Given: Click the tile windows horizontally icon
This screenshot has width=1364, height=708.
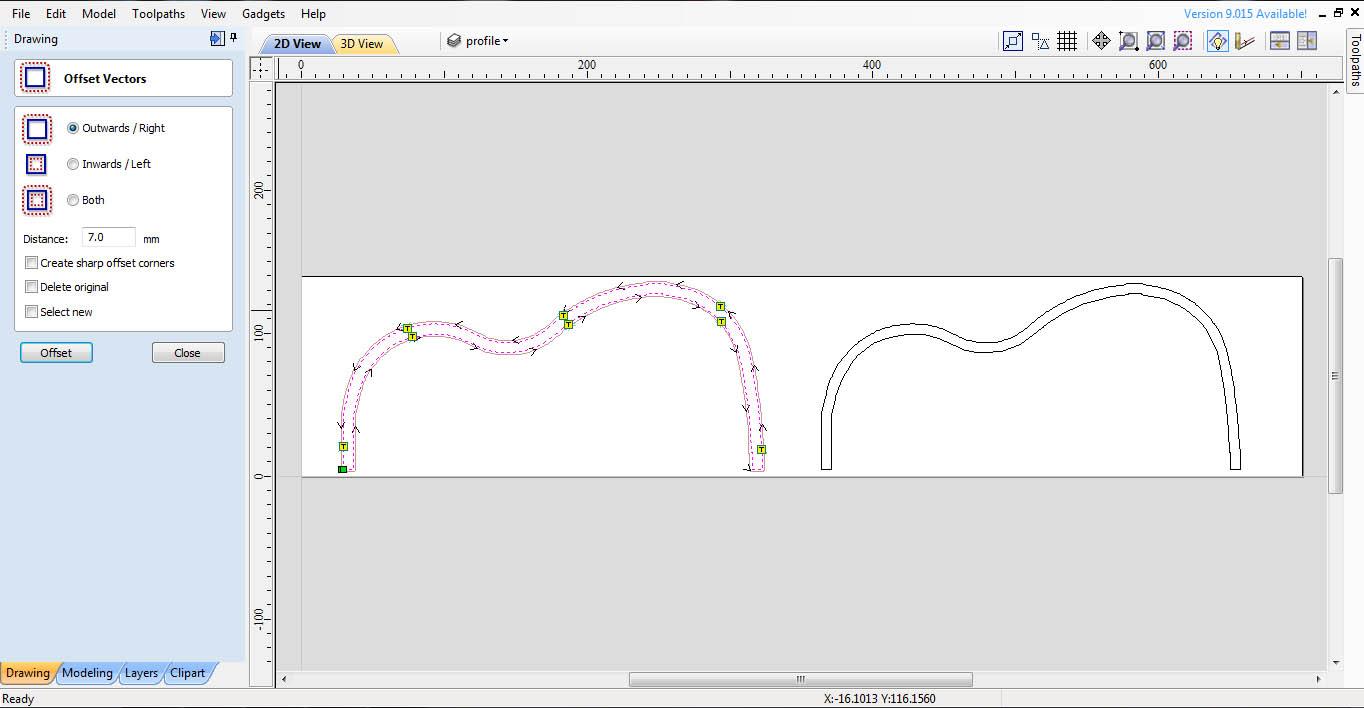Looking at the screenshot, I should point(1279,41).
